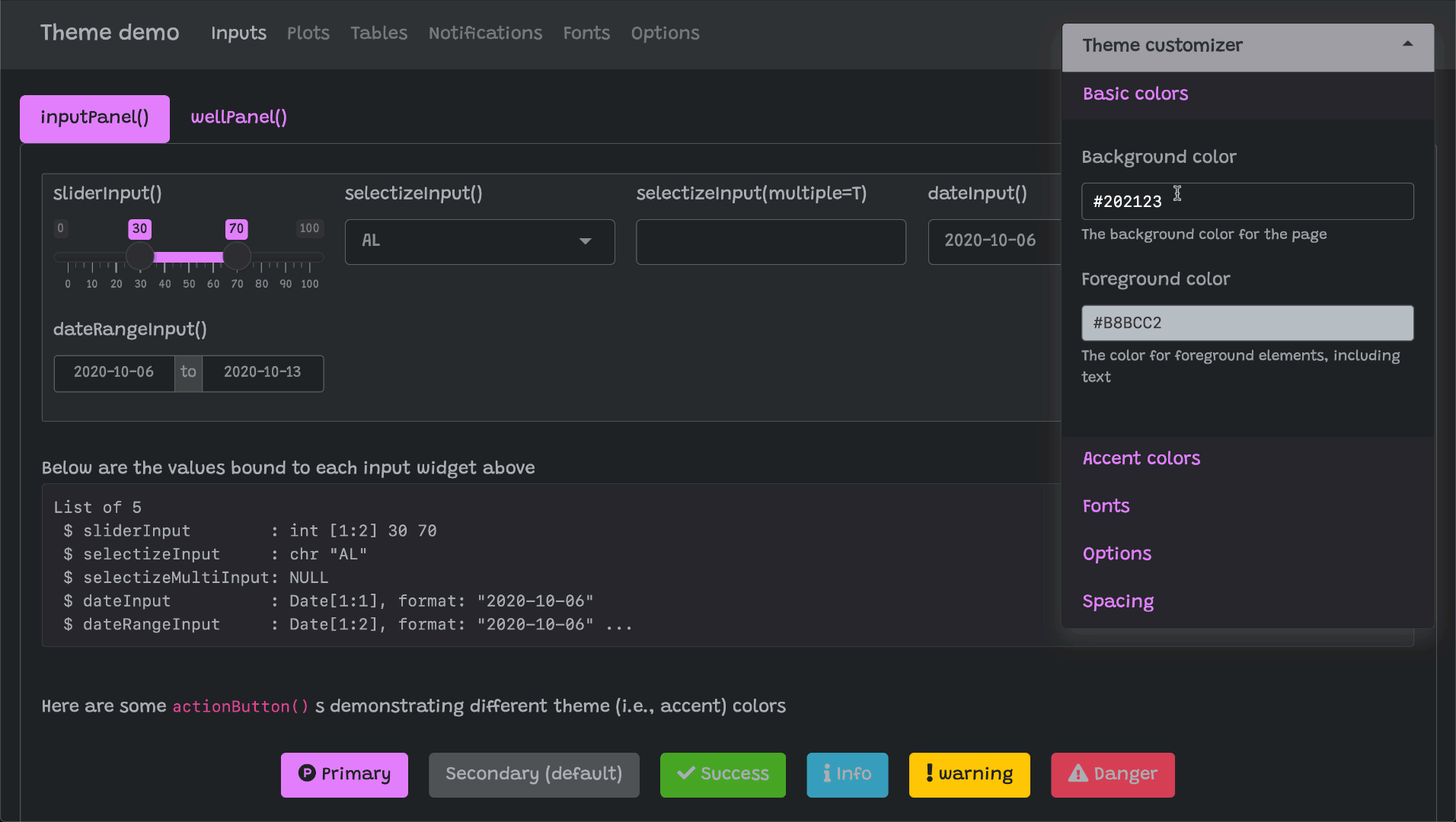This screenshot has height=822, width=1456.
Task: Click the Background color input field
Action: pos(1247,202)
